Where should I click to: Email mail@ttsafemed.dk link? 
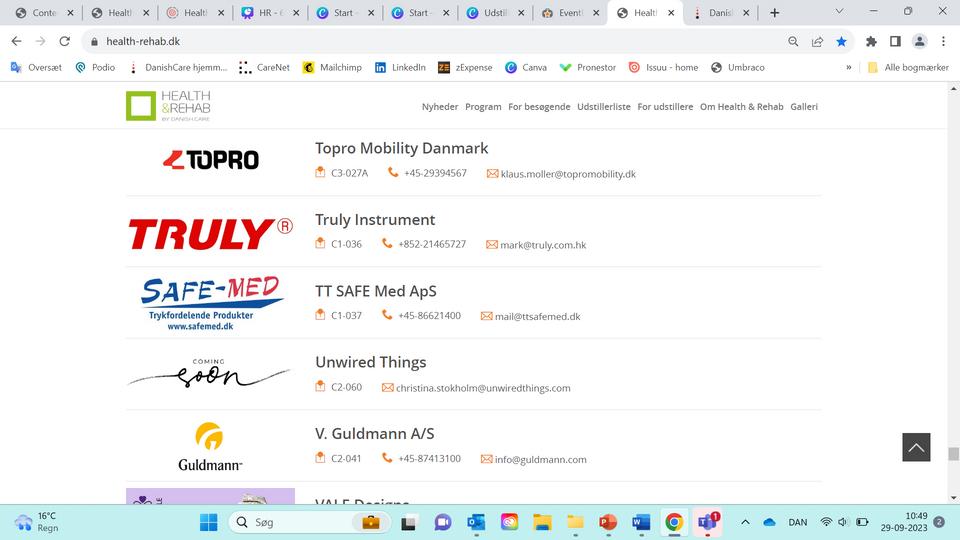(538, 317)
